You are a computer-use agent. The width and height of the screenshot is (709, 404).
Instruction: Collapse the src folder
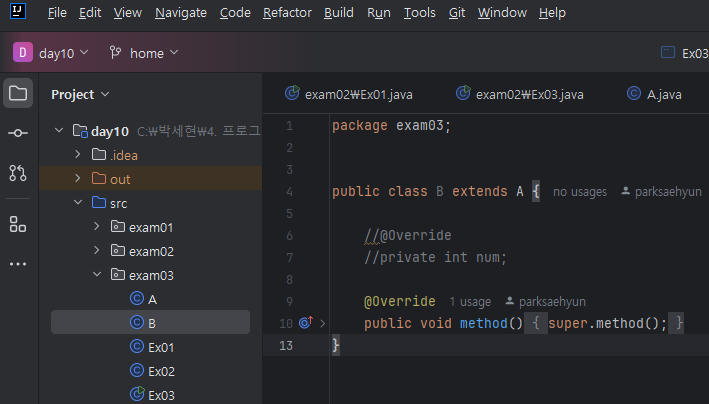coord(78,202)
